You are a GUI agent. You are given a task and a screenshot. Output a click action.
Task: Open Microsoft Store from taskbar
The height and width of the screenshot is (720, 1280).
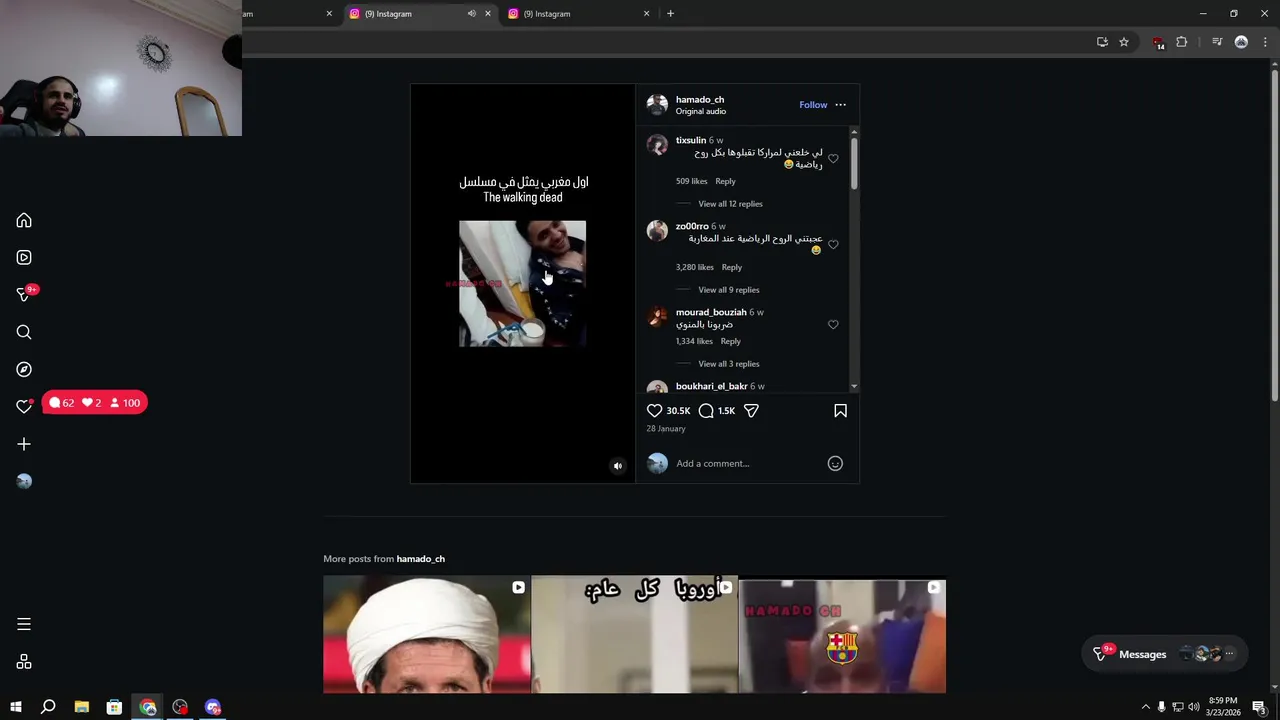[114, 707]
